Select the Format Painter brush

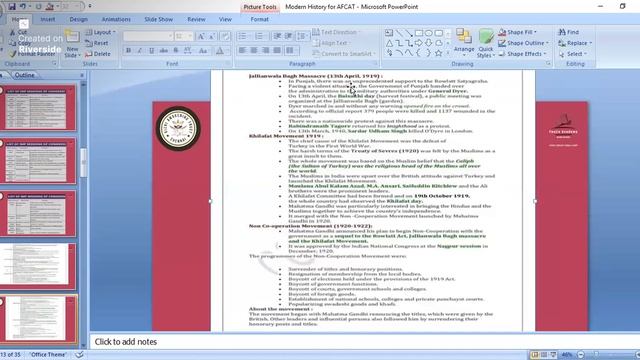[12, 53]
